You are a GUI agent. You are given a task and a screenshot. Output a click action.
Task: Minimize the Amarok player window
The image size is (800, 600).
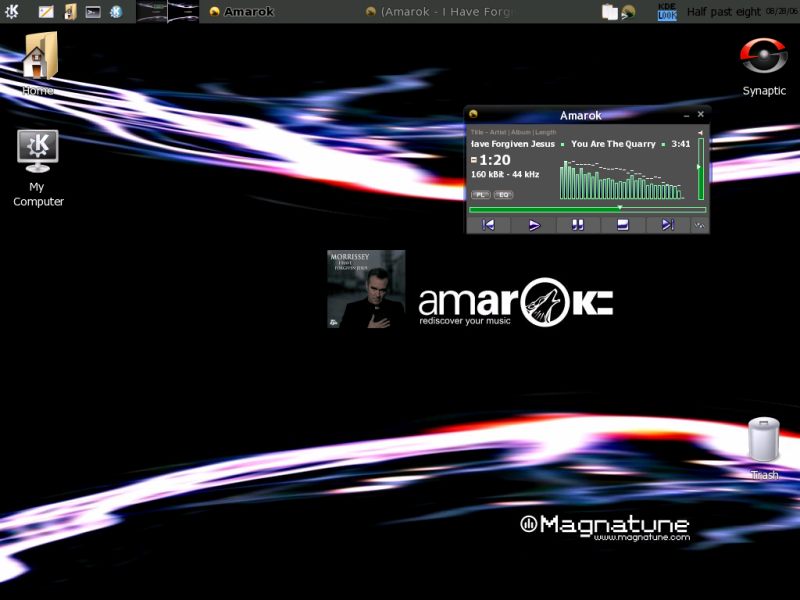click(686, 115)
